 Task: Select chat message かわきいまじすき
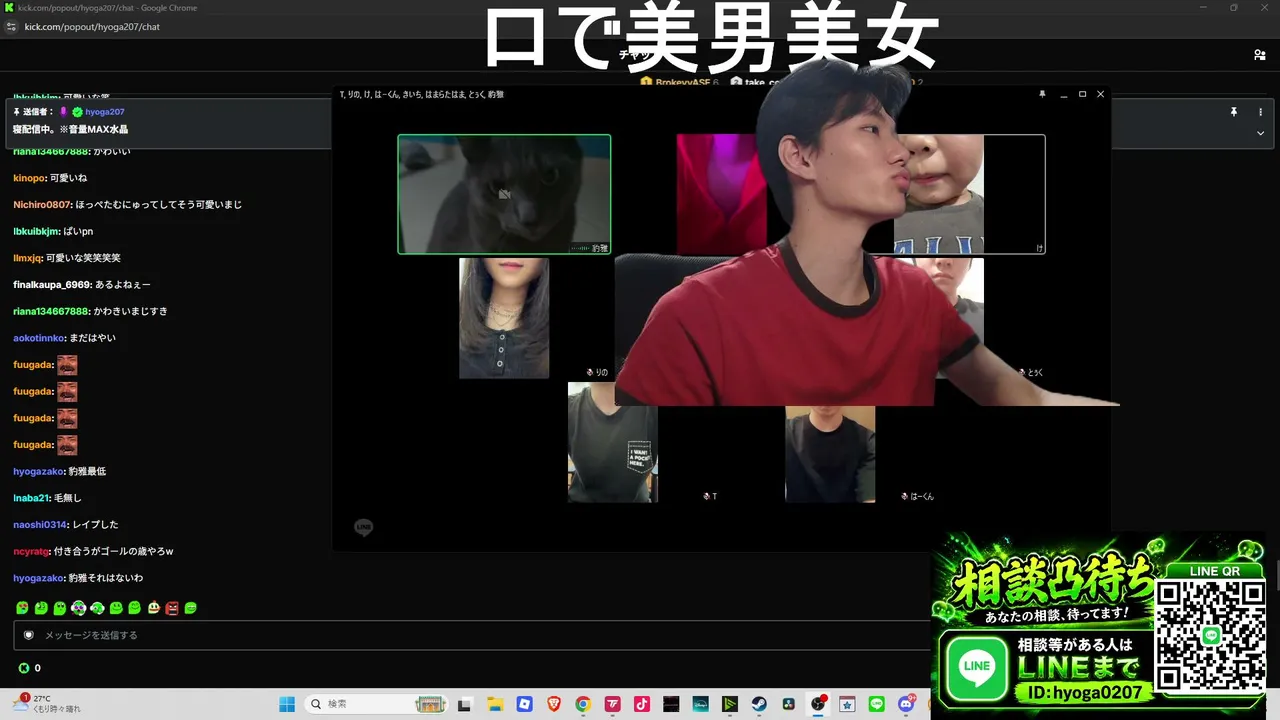(131, 311)
